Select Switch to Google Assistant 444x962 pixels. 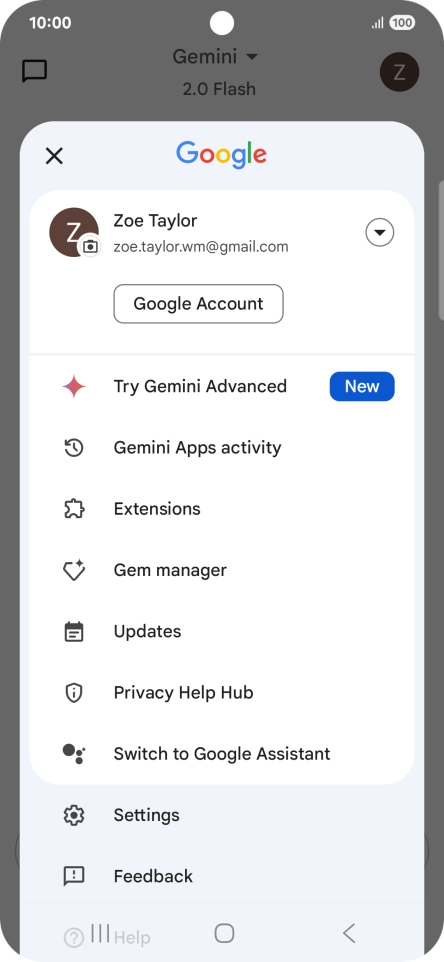tap(222, 754)
